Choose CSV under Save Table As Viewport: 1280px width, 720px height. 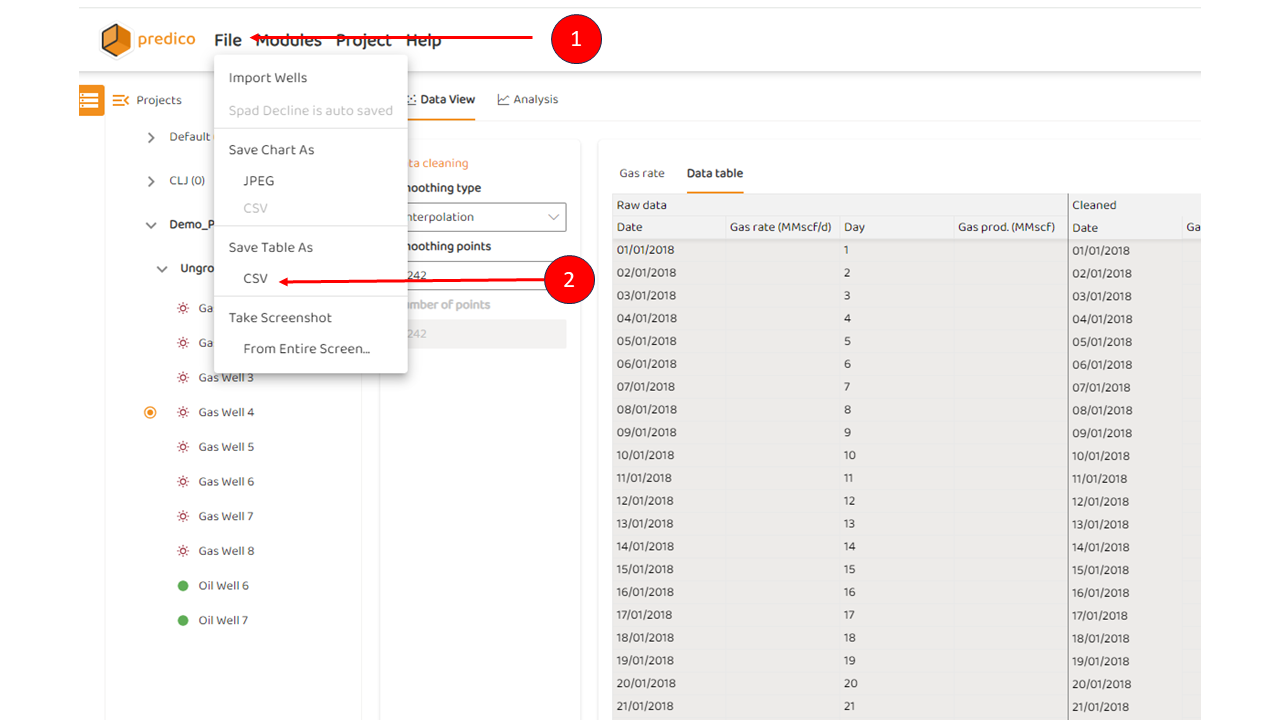pyautogui.click(x=256, y=279)
